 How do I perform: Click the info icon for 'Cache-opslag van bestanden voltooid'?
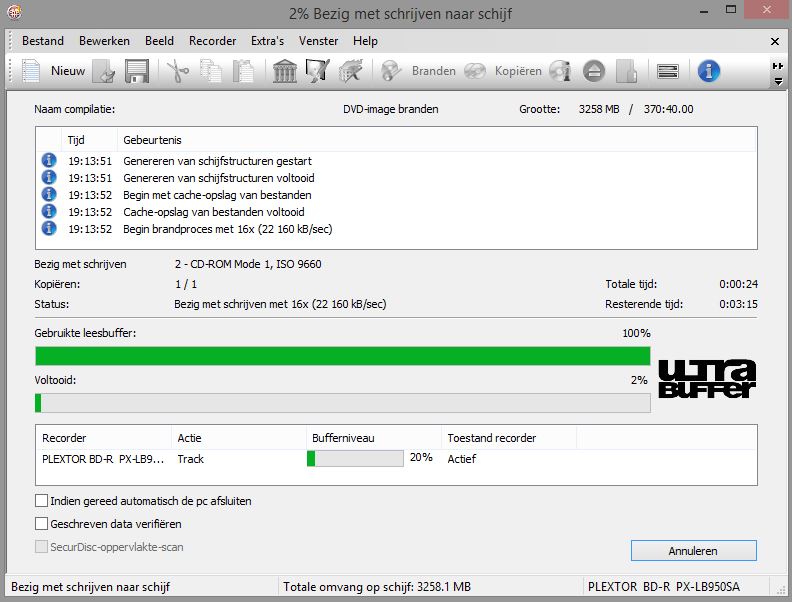(48, 211)
